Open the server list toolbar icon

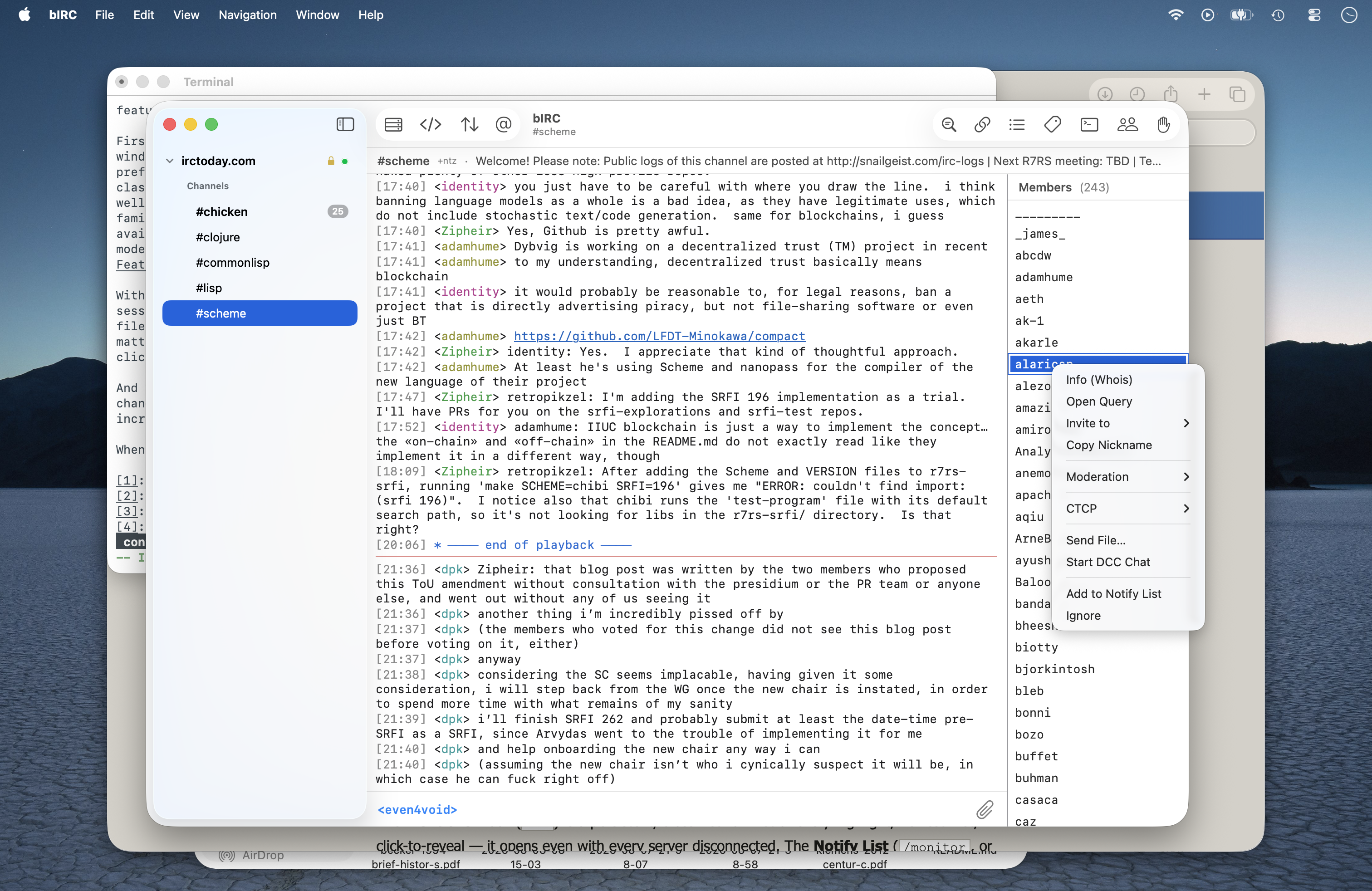pos(393,124)
